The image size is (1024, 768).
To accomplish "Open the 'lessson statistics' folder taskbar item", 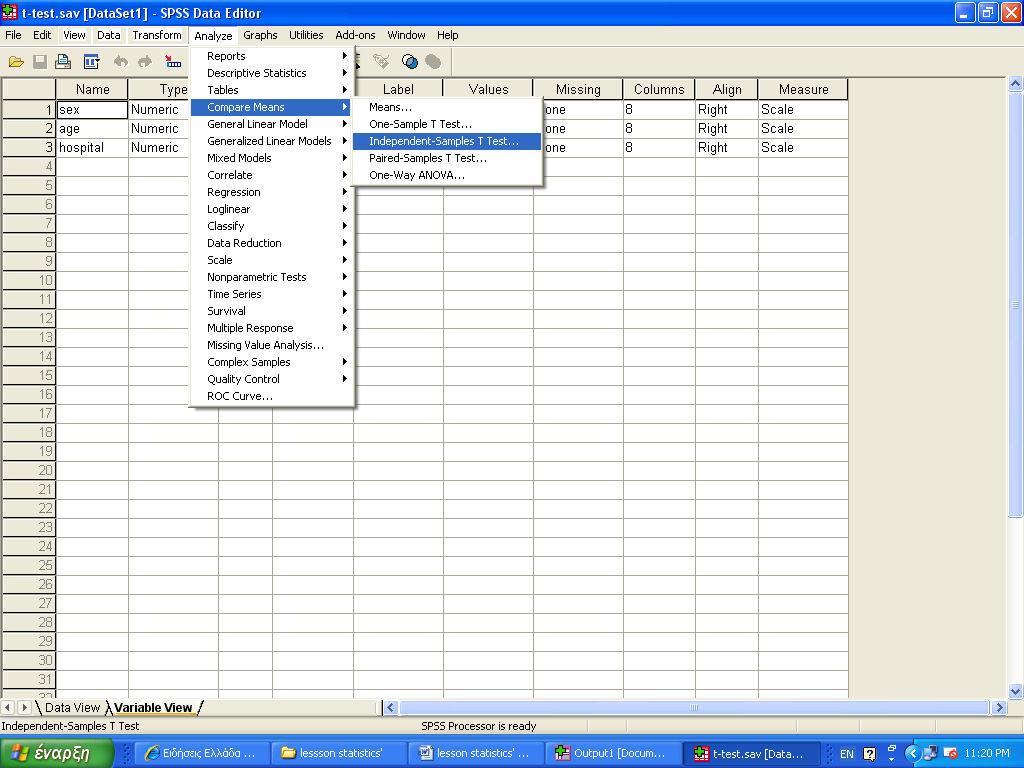I will point(338,753).
